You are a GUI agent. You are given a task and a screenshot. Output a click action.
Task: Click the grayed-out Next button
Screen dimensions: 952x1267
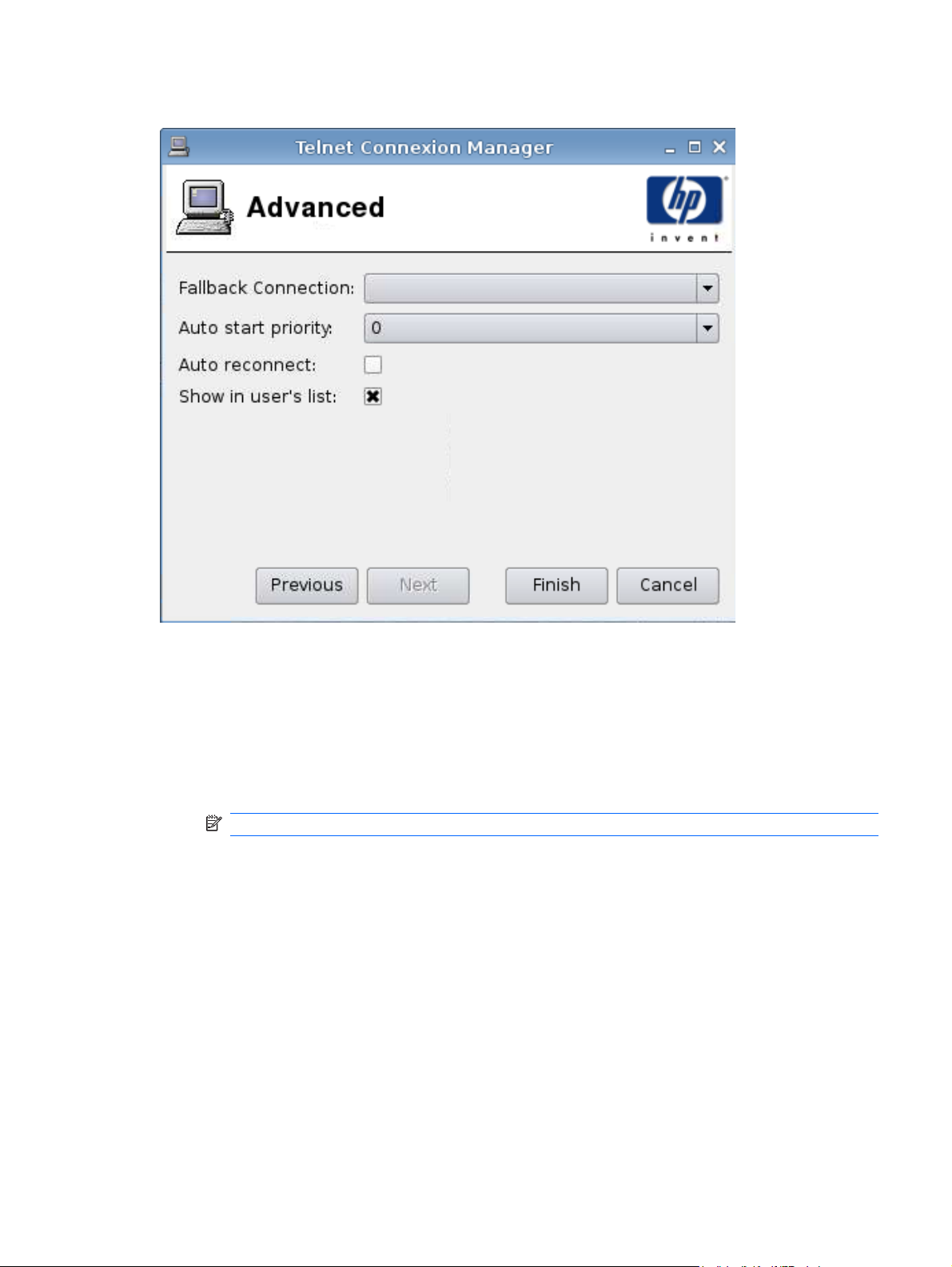418,585
